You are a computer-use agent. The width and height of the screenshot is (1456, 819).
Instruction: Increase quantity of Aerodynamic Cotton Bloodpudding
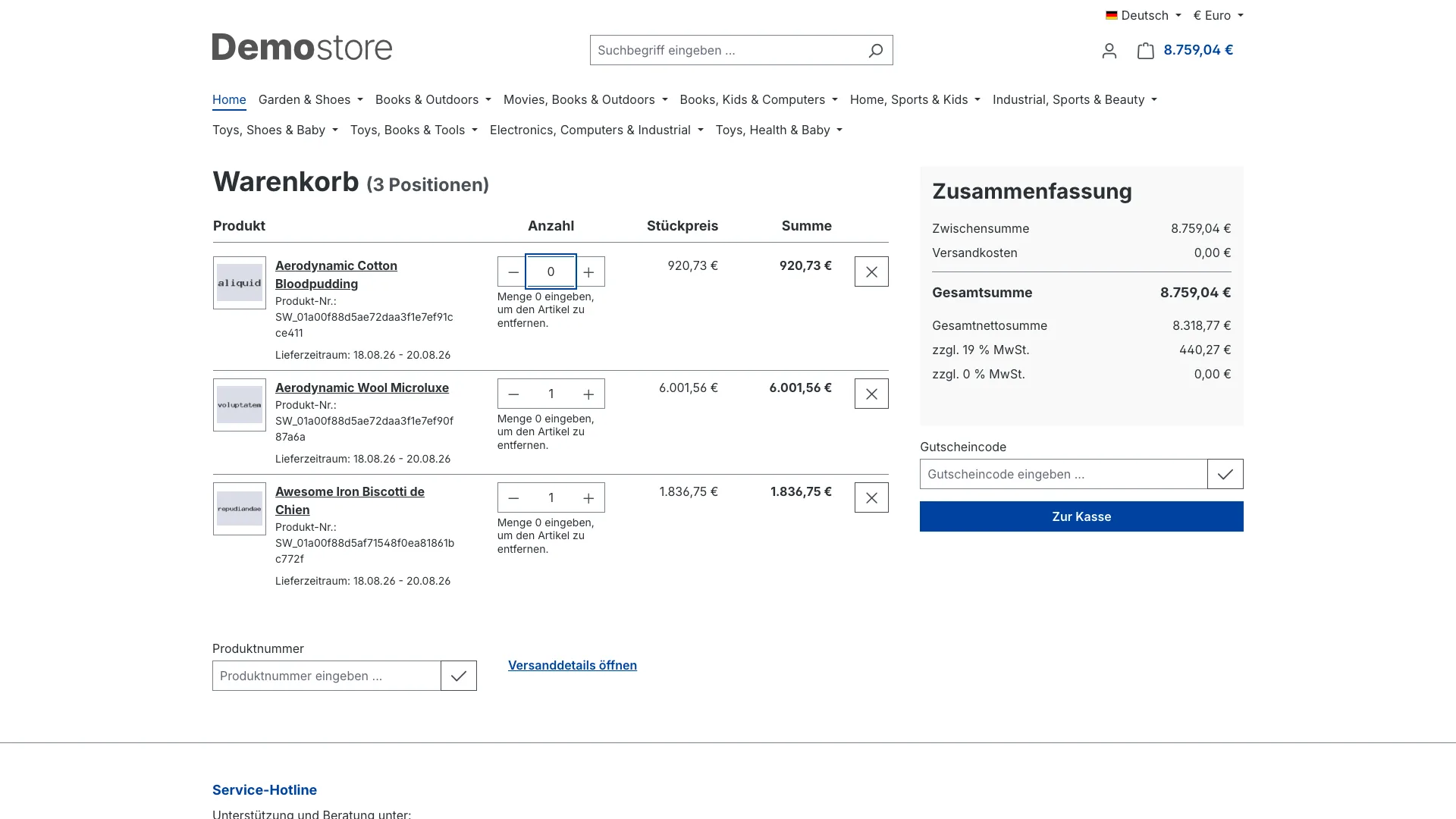(588, 271)
